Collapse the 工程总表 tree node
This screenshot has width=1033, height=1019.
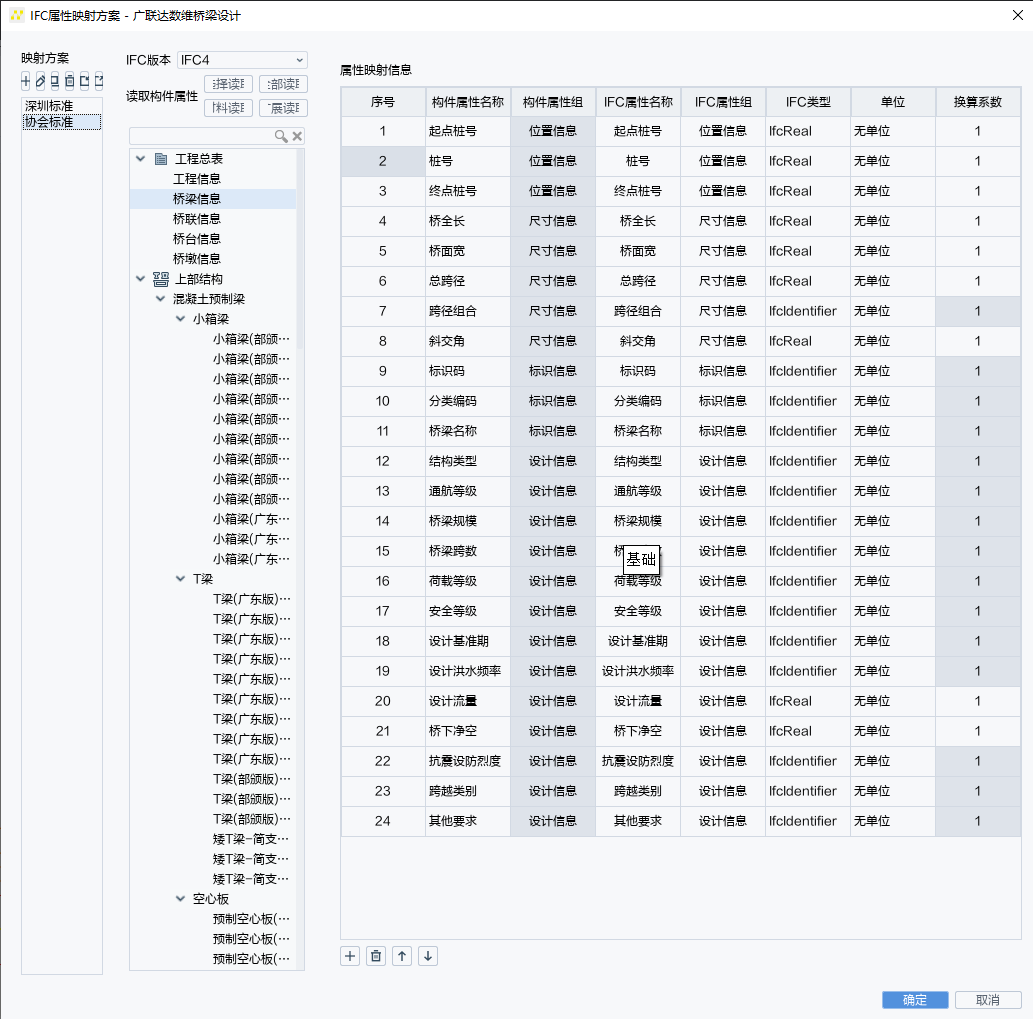coord(140,159)
